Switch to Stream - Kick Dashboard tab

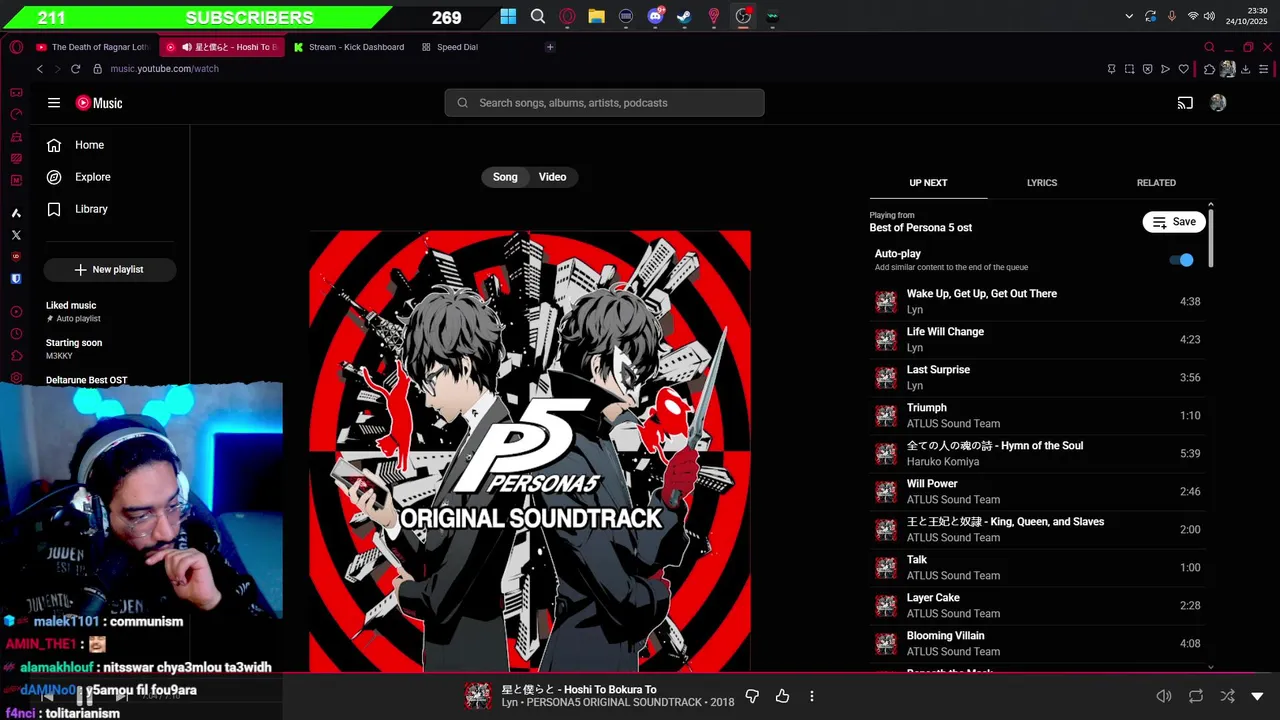pyautogui.click(x=350, y=47)
